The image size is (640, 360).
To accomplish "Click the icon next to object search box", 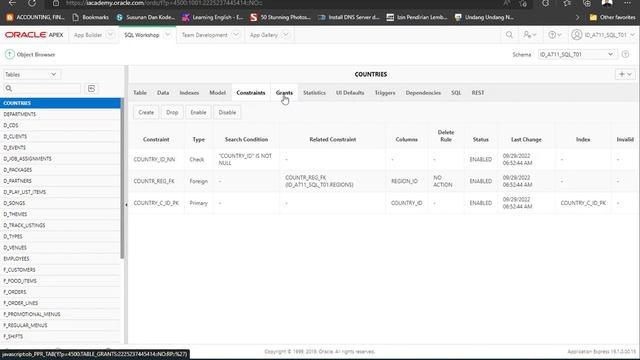I will tap(91, 89).
